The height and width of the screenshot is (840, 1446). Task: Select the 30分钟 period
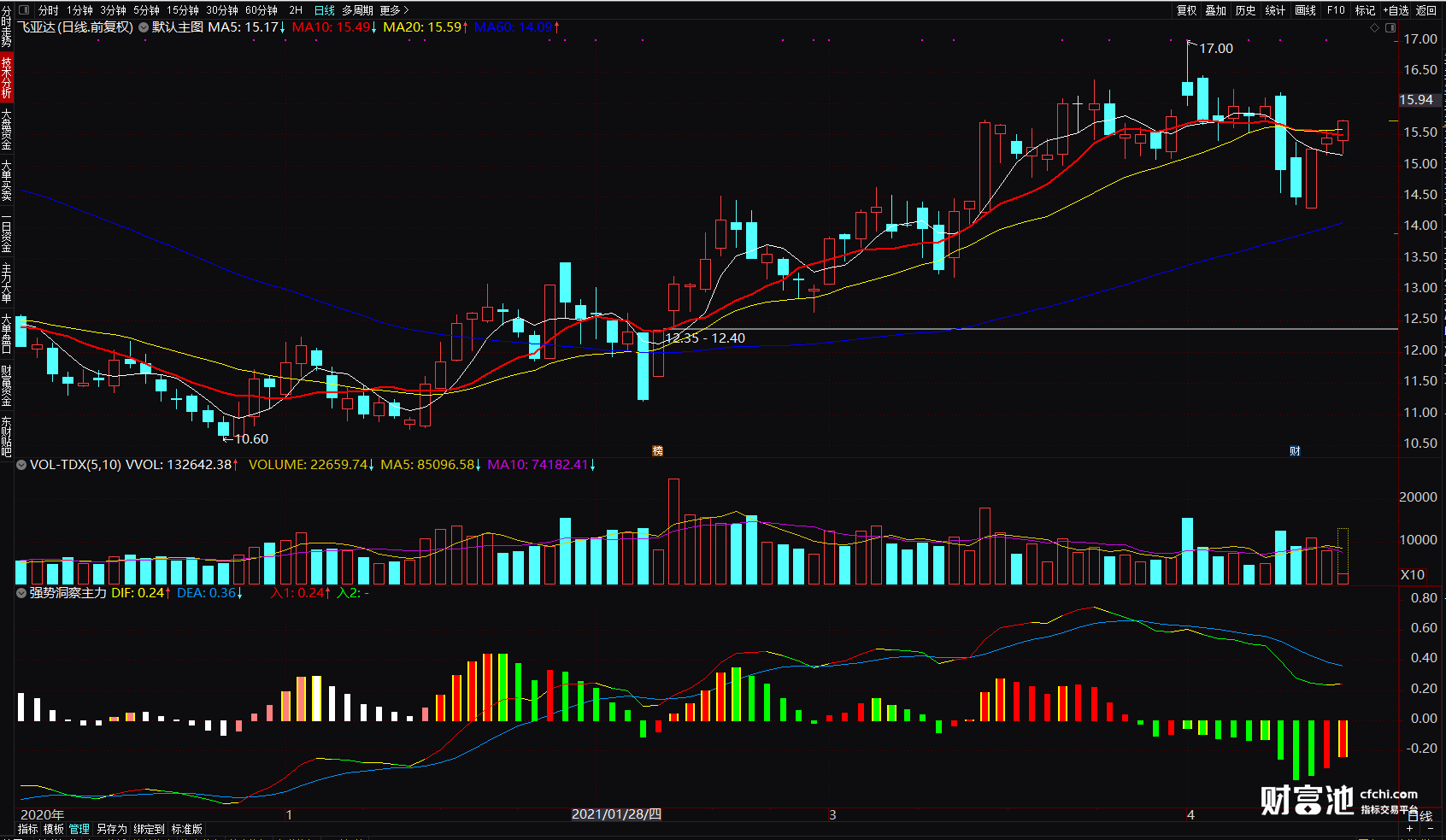pyautogui.click(x=222, y=10)
